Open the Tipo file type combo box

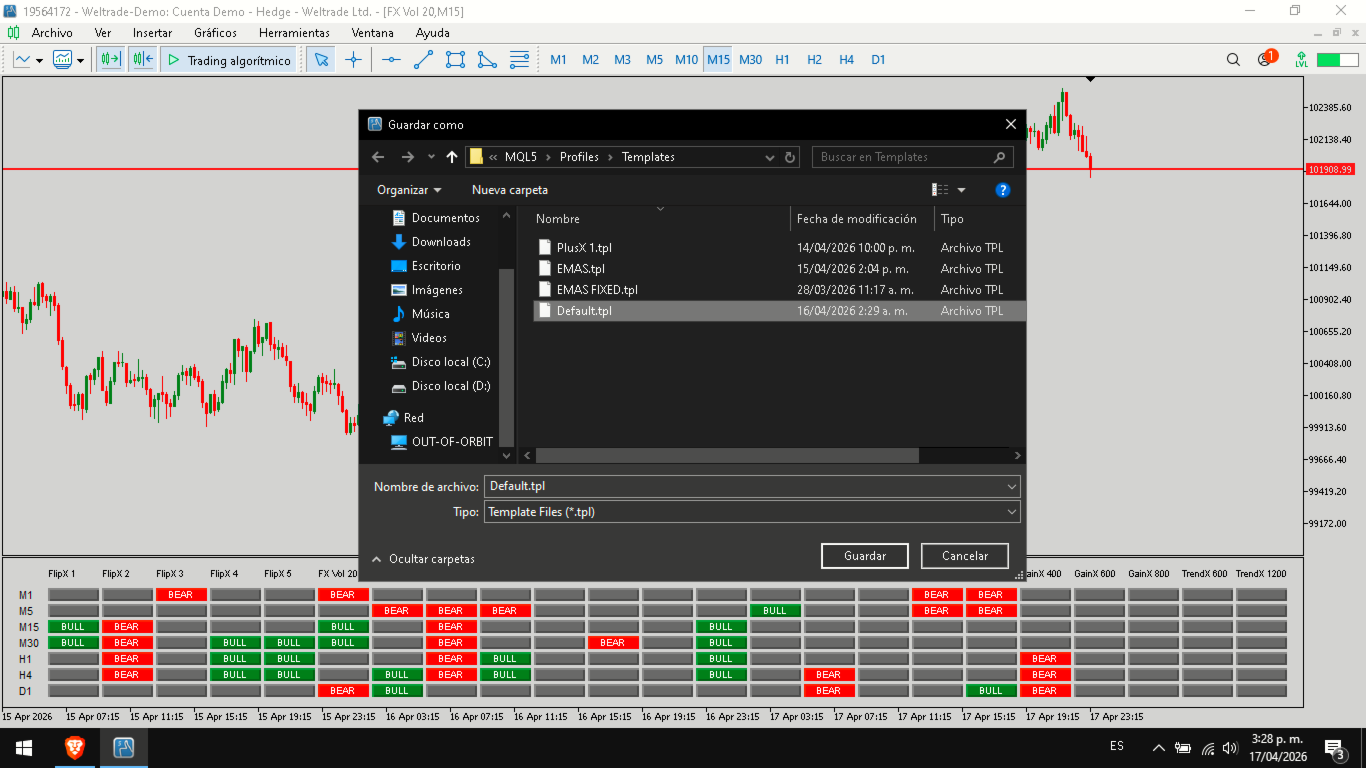pos(751,512)
